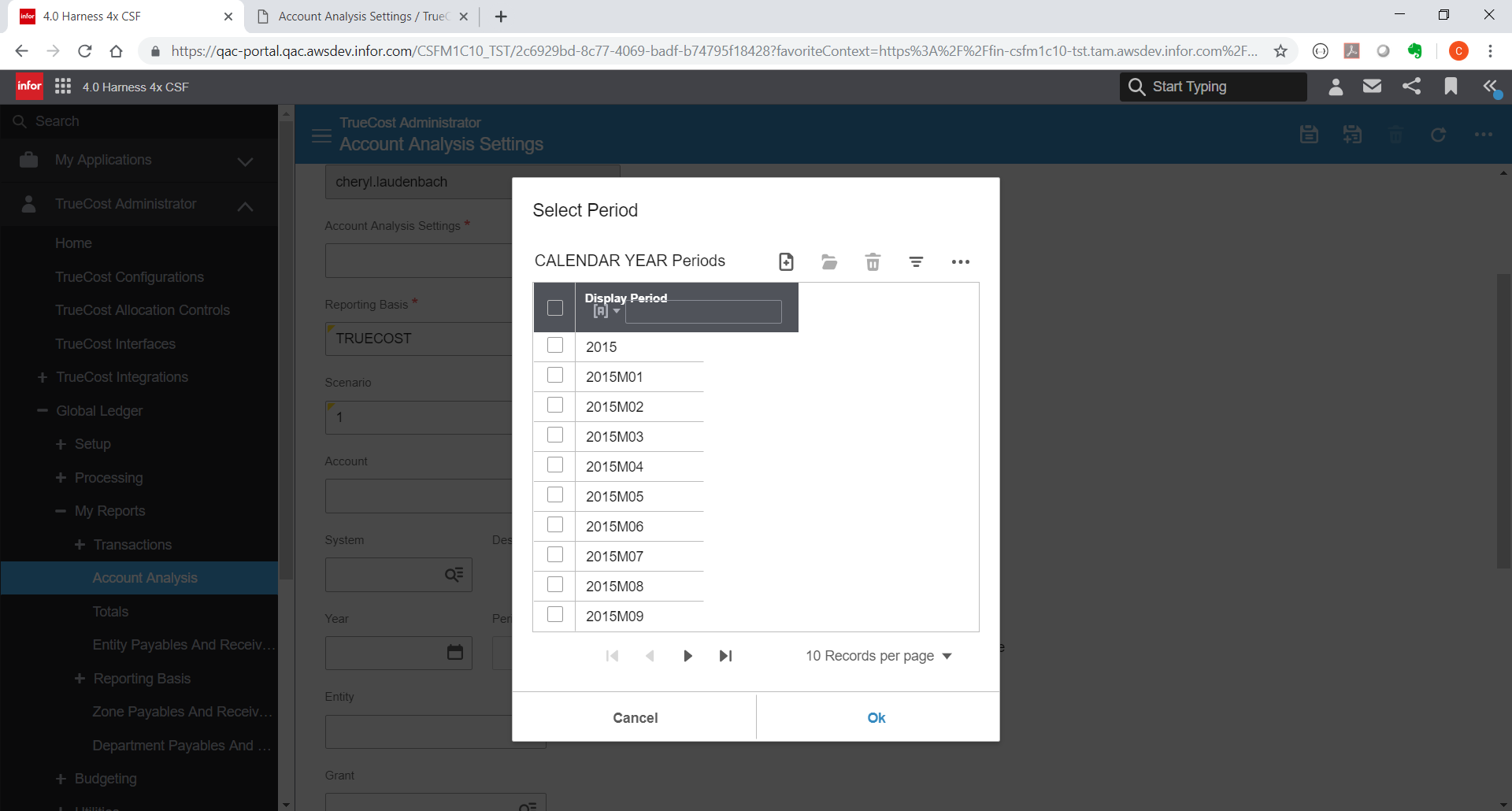Collapse the Global Ledger node
The image size is (1512, 811).
(43, 411)
